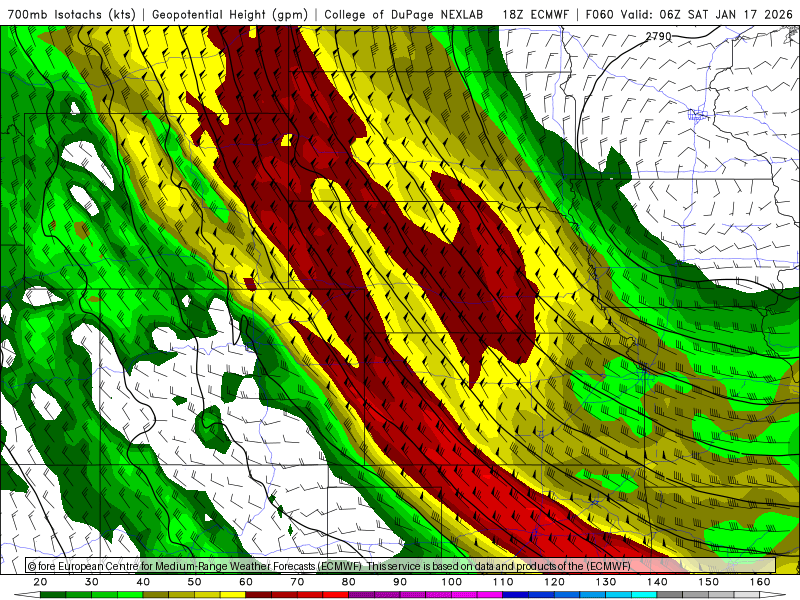The width and height of the screenshot is (800, 600).
Task: Click the '20' label on color scale
Action: coord(40,582)
